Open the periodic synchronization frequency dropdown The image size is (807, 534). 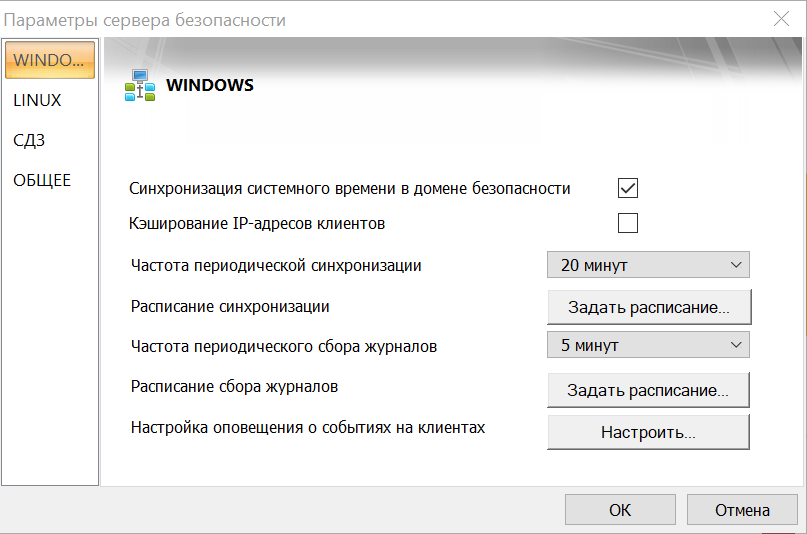[648, 265]
